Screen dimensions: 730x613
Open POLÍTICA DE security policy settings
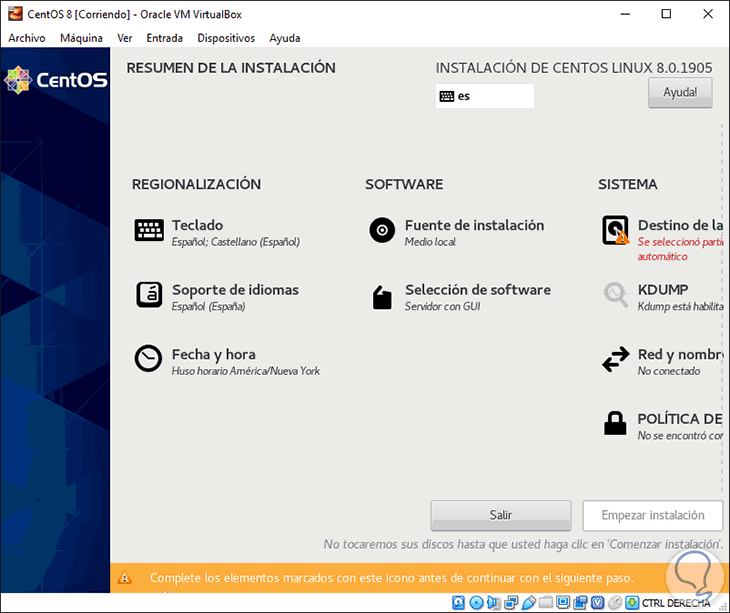click(x=680, y=419)
